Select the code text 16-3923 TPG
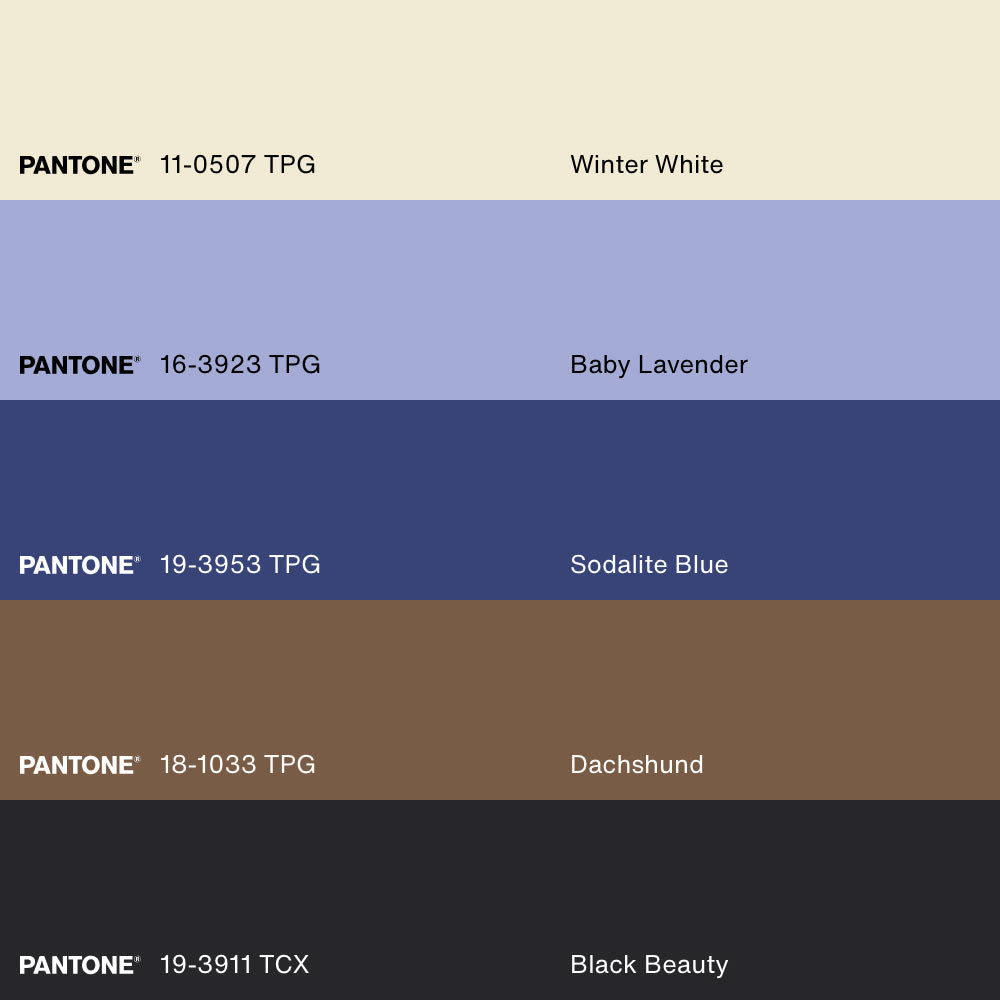The height and width of the screenshot is (1000, 1000). coord(240,365)
